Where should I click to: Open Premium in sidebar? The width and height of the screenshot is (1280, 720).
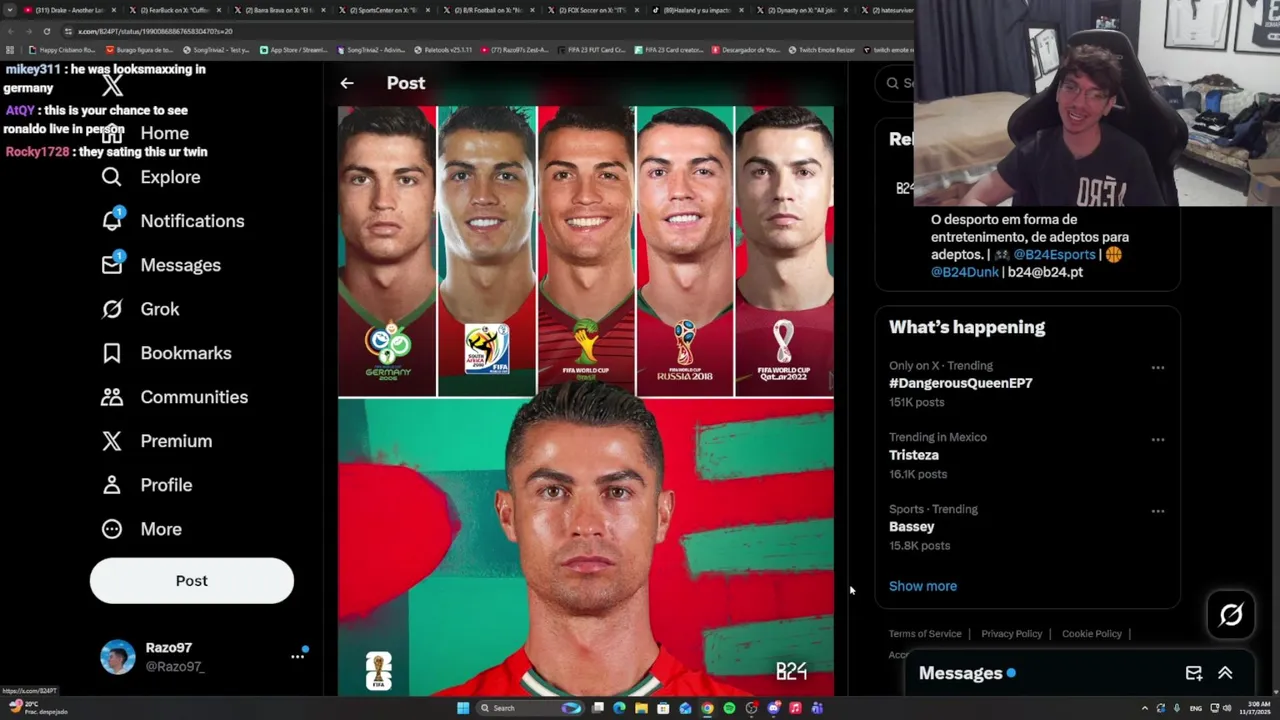(x=156, y=441)
